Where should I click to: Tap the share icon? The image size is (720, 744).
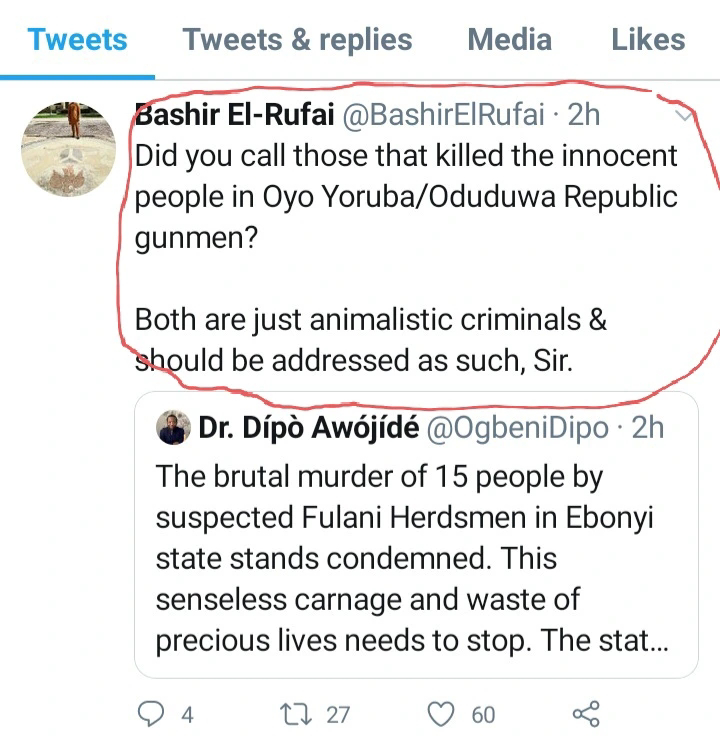tap(585, 713)
